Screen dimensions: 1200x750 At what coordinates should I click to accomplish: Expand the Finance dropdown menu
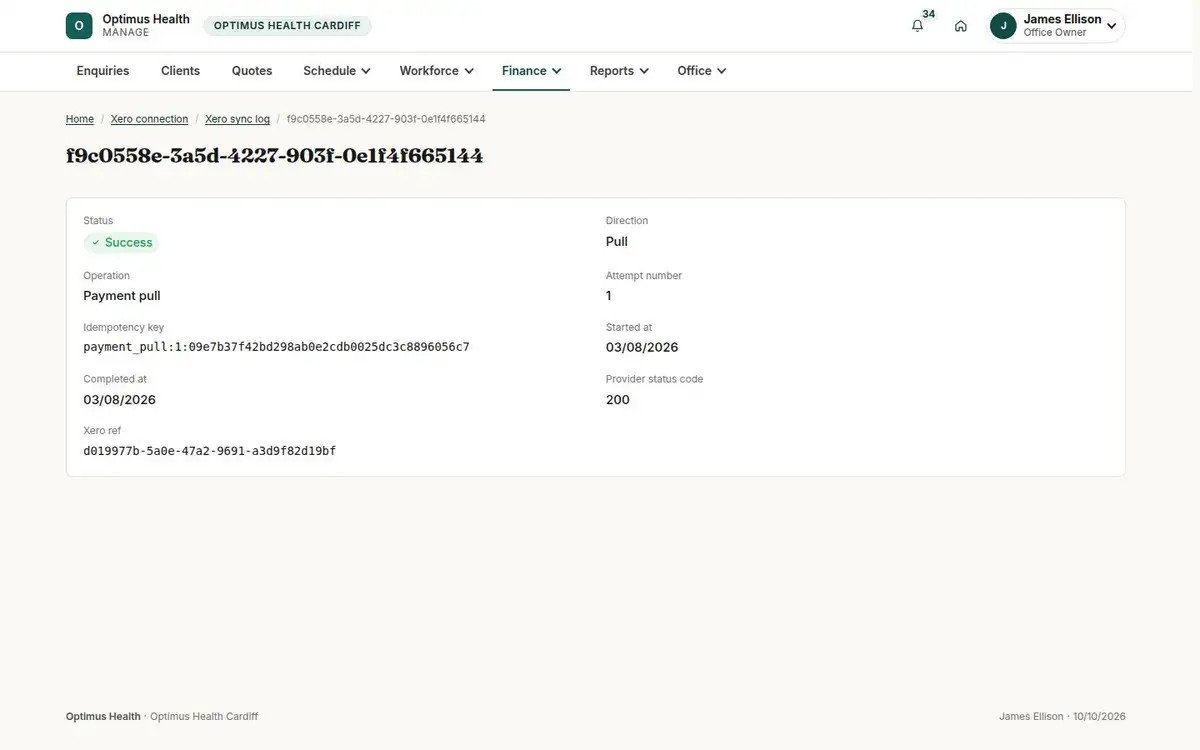click(x=531, y=71)
